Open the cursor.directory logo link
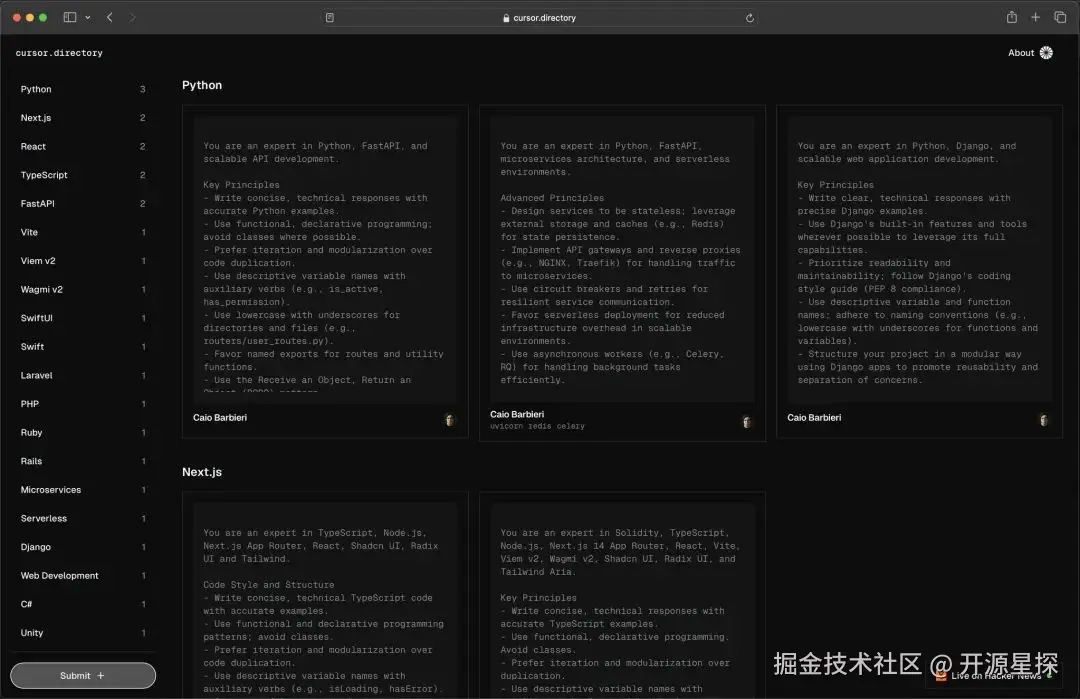1080x699 pixels. coord(59,53)
